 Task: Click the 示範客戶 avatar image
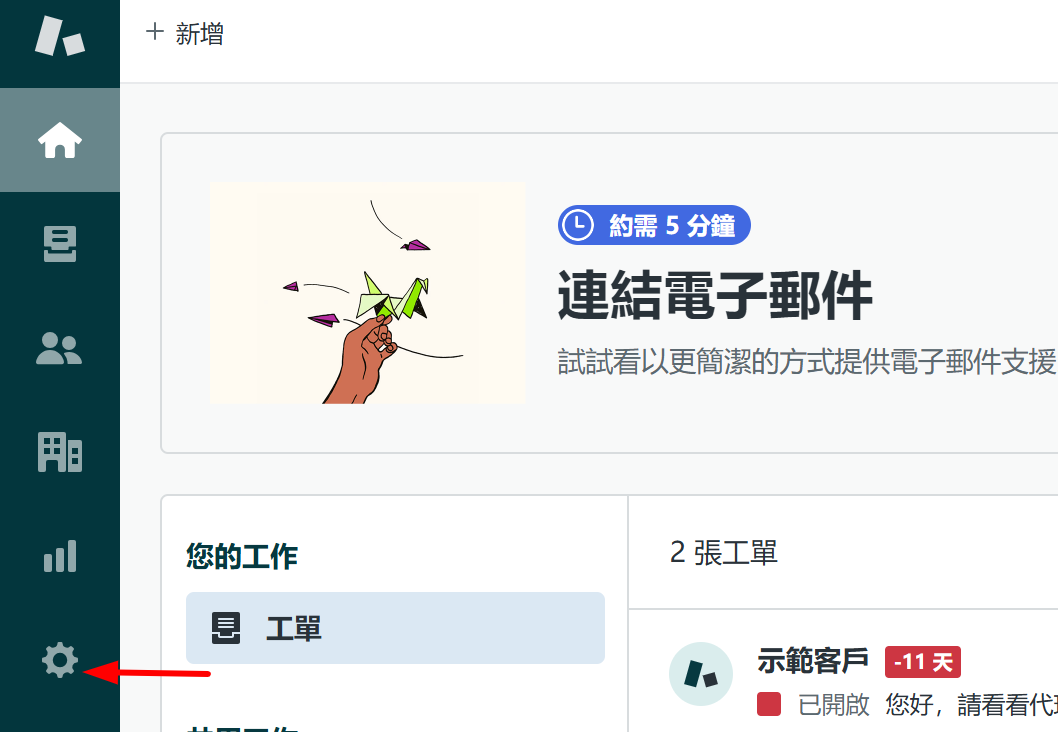(701, 674)
